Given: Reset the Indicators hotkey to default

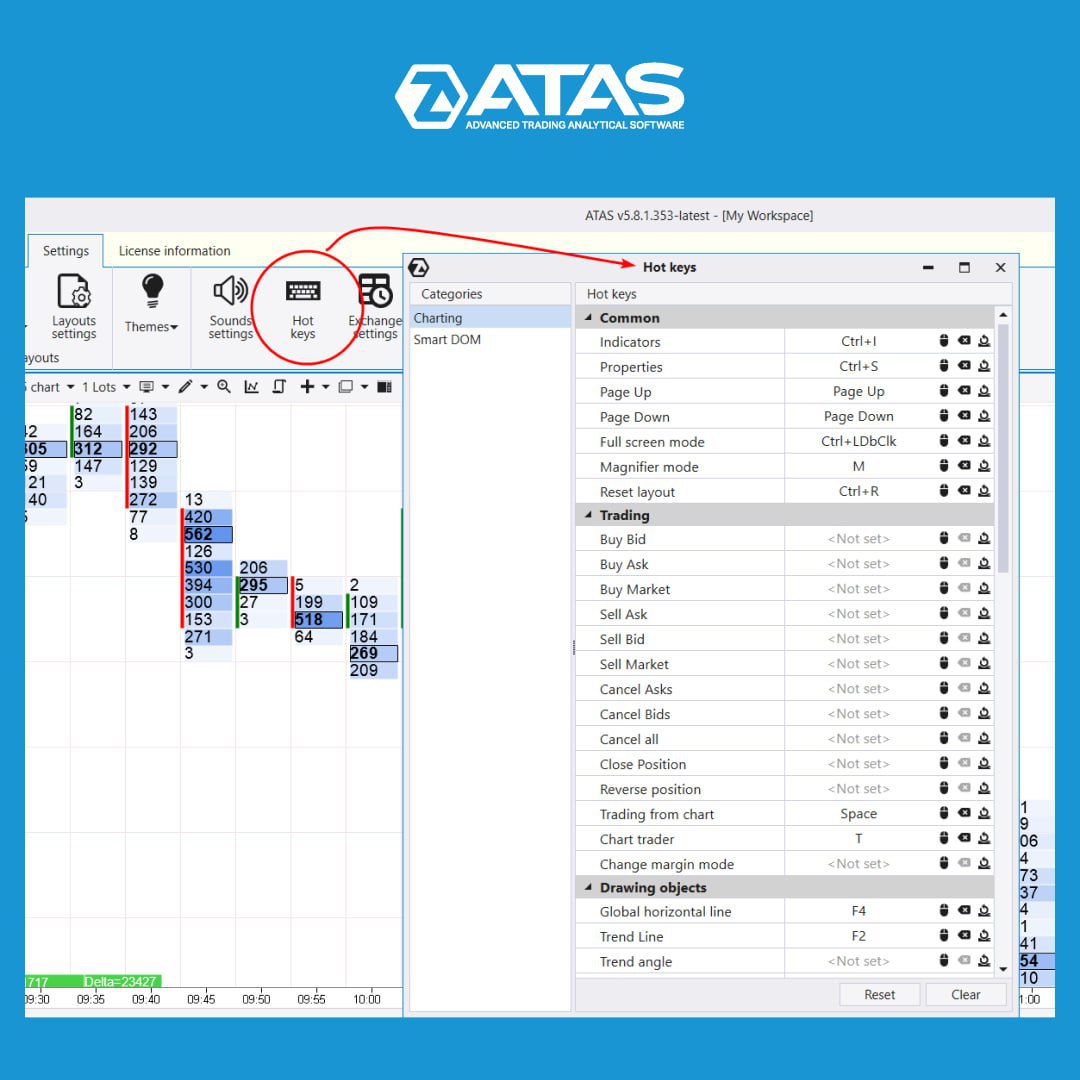Looking at the screenshot, I should [984, 340].
